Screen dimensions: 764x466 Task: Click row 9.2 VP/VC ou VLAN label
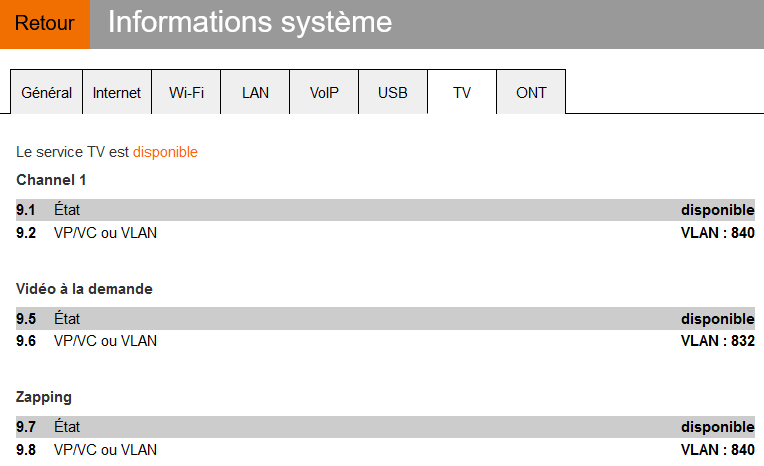point(105,233)
